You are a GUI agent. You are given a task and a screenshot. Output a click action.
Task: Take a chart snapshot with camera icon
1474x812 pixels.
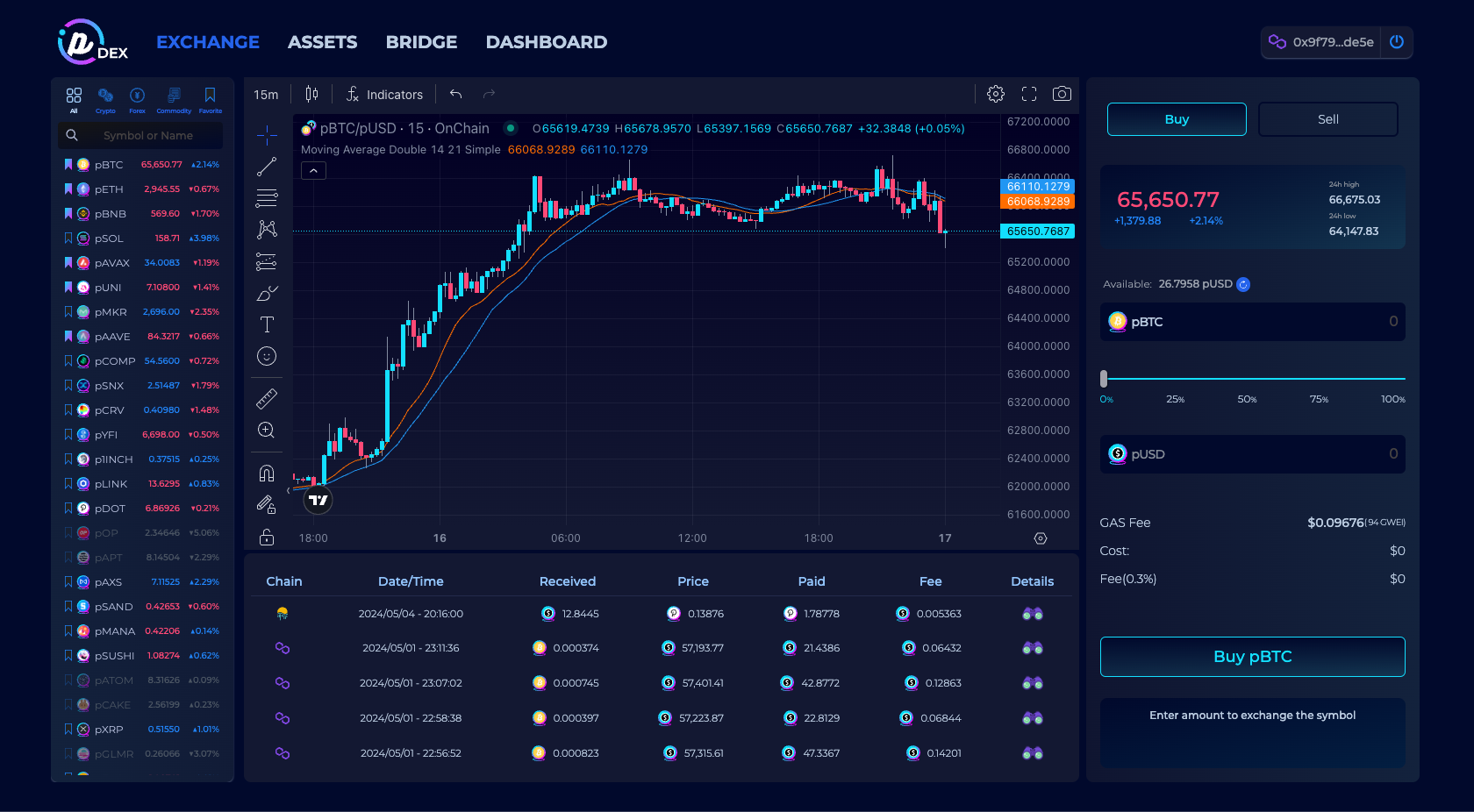click(1062, 94)
